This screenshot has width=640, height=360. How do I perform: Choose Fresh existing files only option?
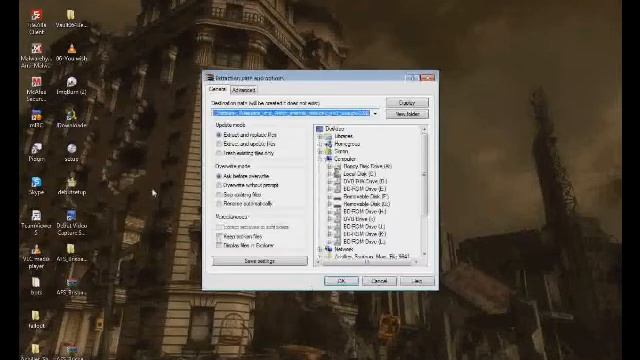pyautogui.click(x=245, y=153)
